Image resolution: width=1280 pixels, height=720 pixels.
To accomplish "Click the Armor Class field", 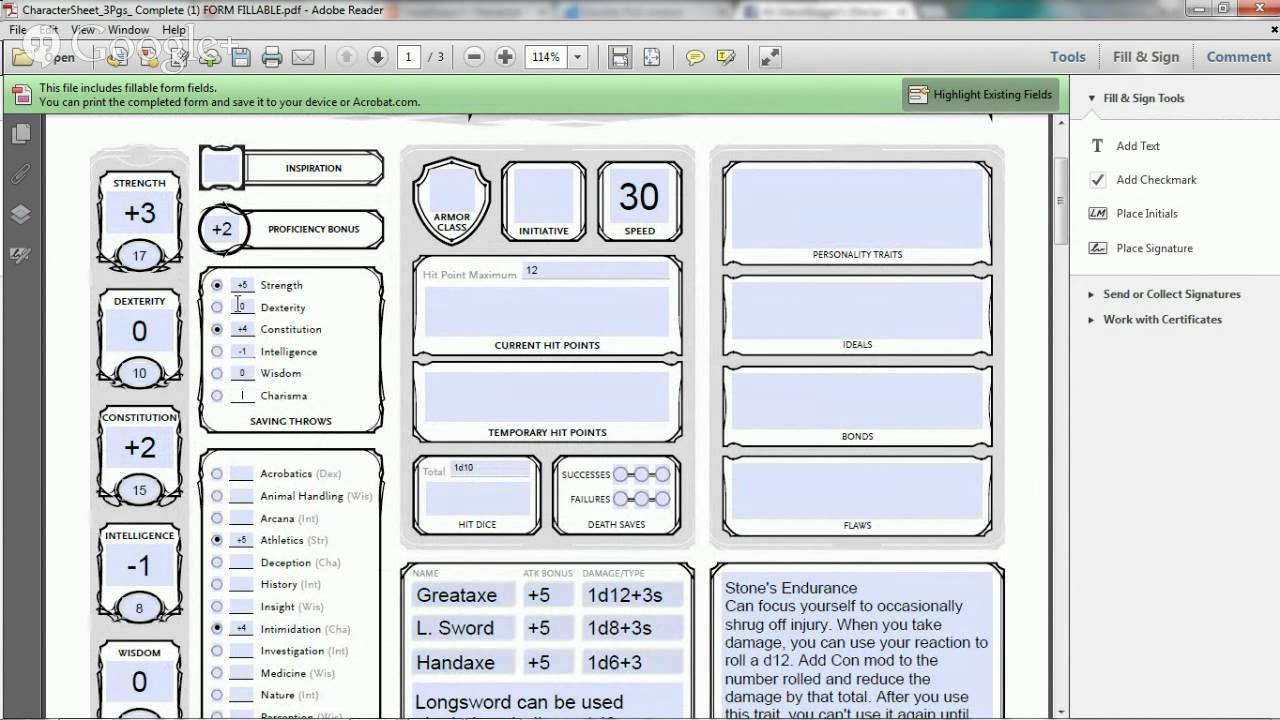I will (x=452, y=191).
